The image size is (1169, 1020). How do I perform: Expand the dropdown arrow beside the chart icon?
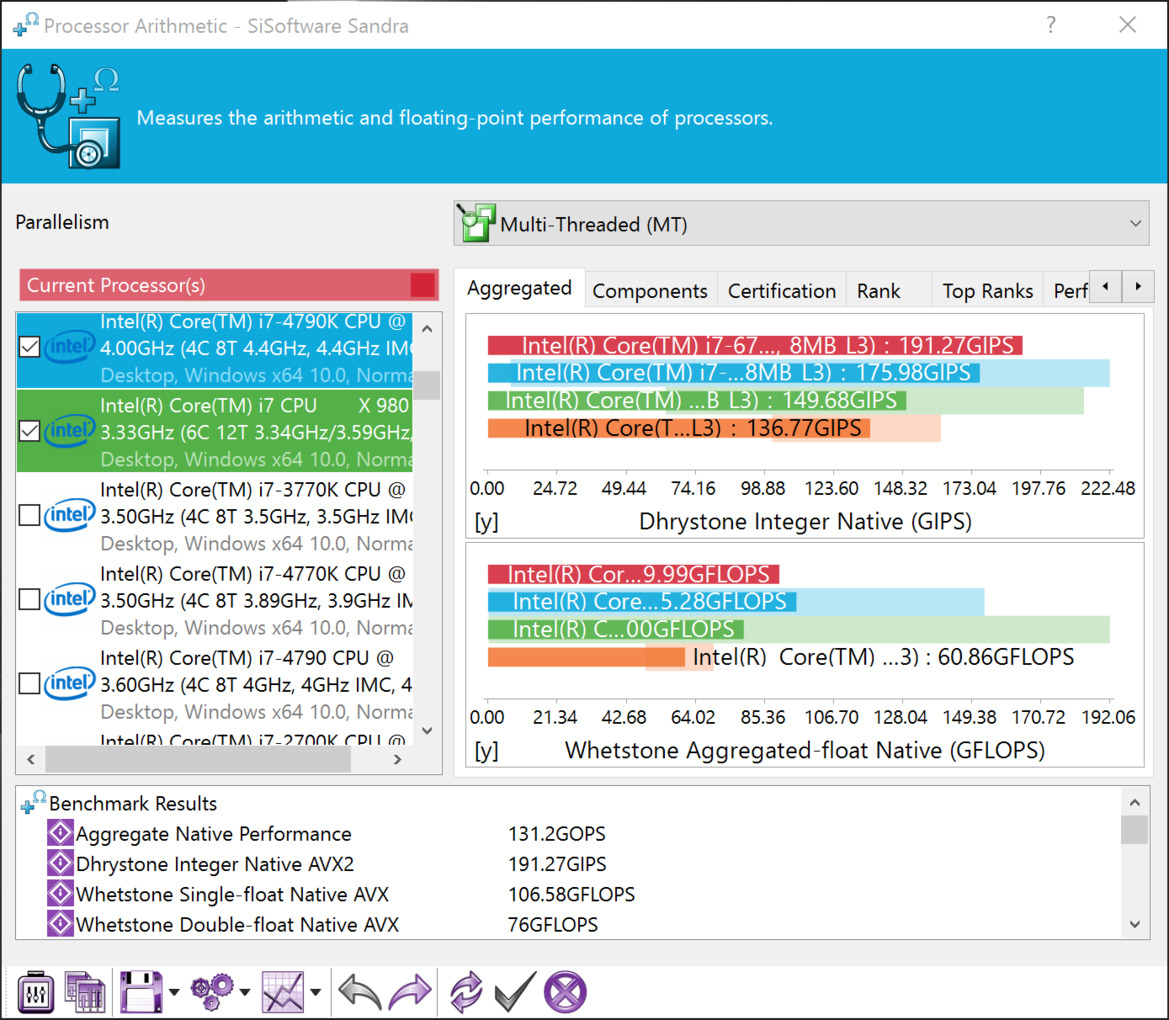pos(316,993)
